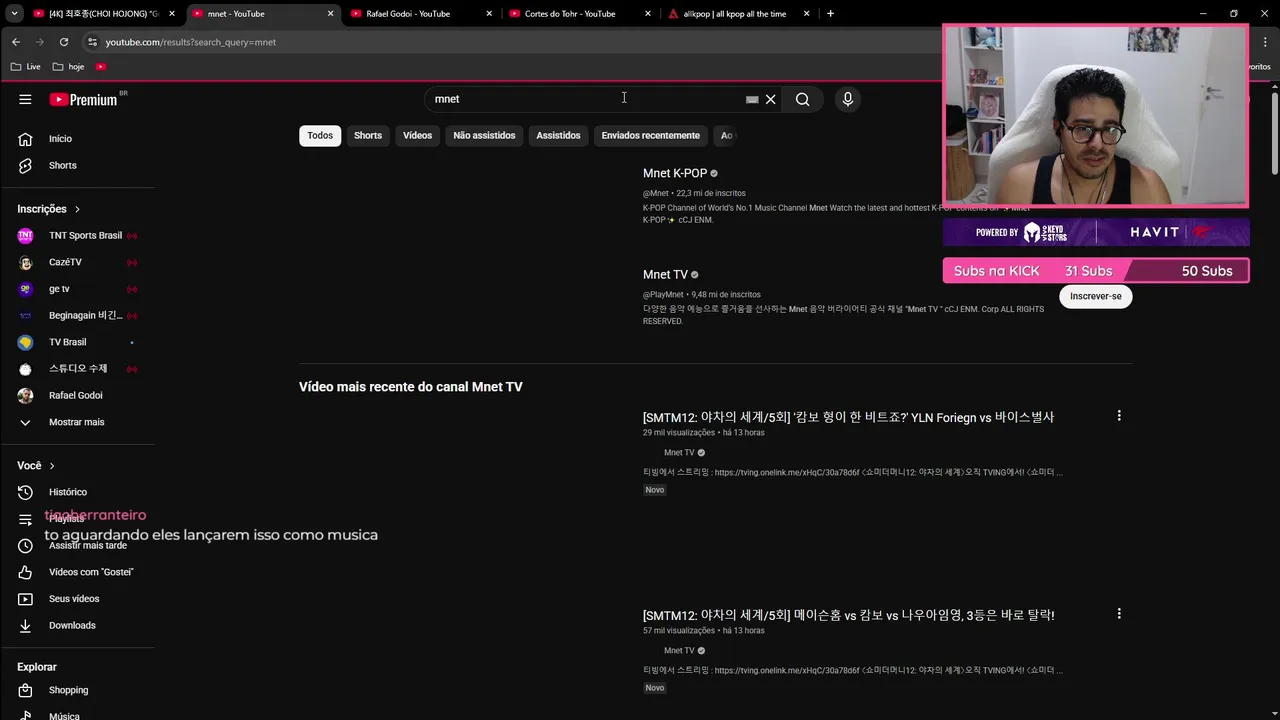
Task: Select Enviados recentemente filter chip
Action: pyautogui.click(x=651, y=136)
